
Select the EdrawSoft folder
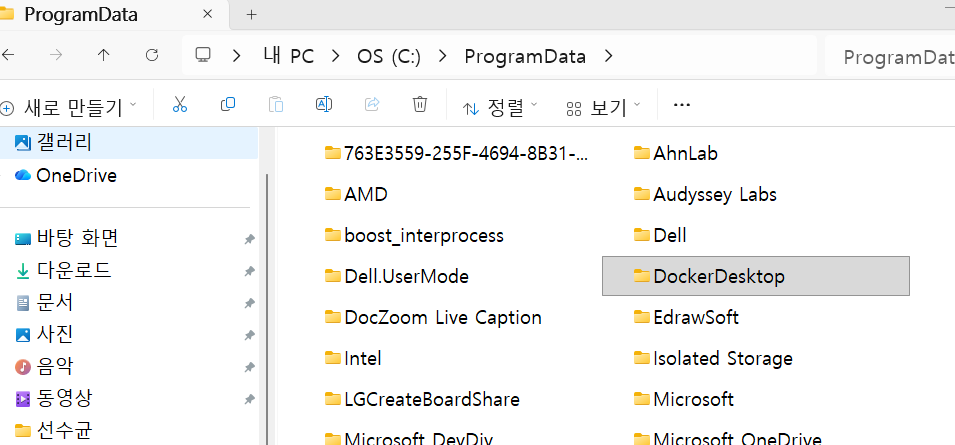[686, 317]
